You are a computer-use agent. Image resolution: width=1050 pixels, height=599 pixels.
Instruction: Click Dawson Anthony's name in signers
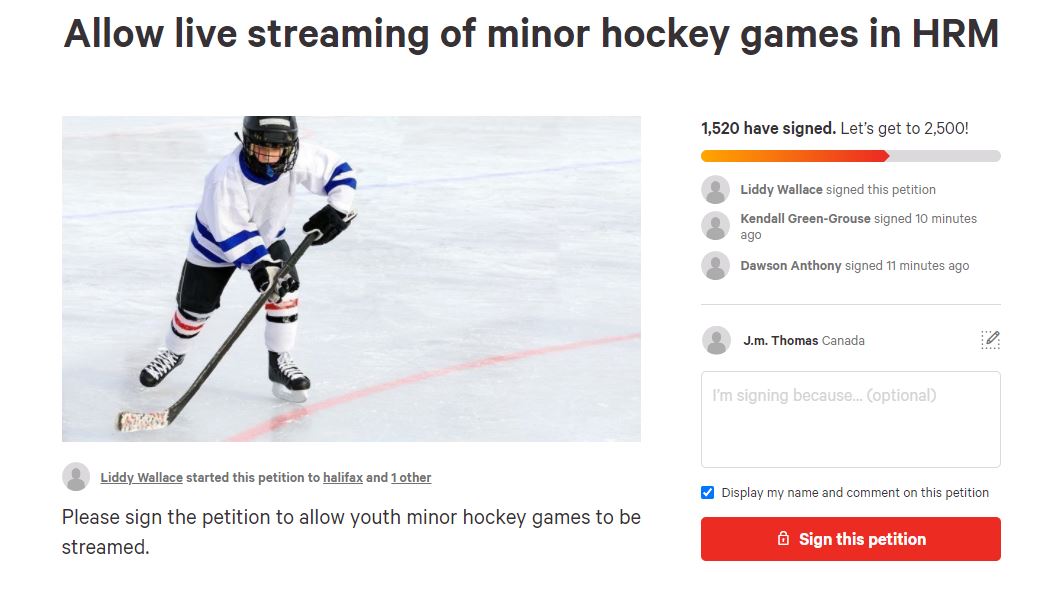pyautogui.click(x=790, y=266)
